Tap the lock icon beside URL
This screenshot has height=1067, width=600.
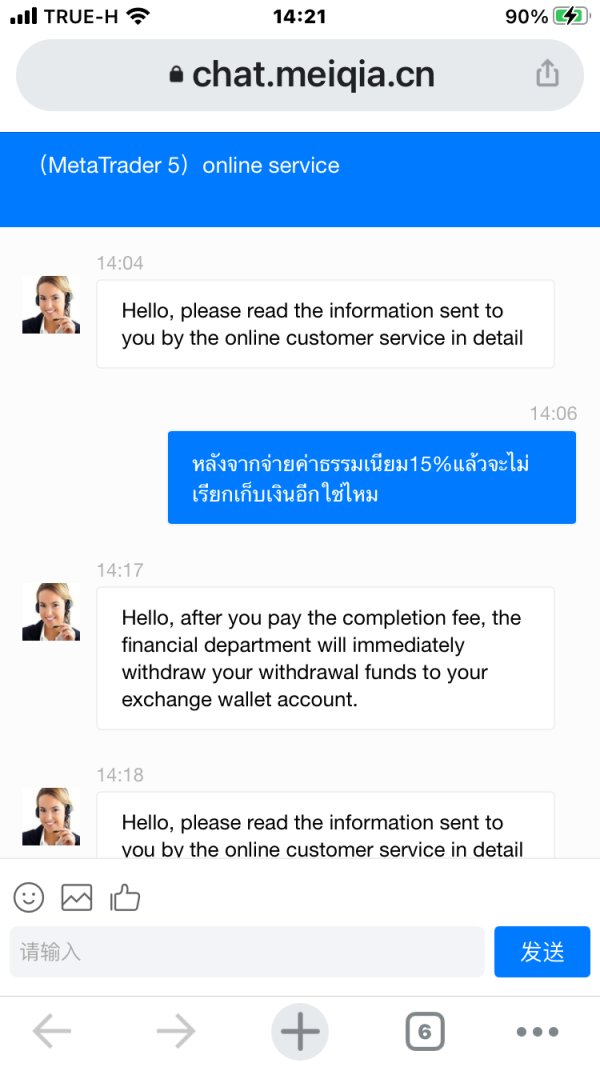pyautogui.click(x=177, y=75)
